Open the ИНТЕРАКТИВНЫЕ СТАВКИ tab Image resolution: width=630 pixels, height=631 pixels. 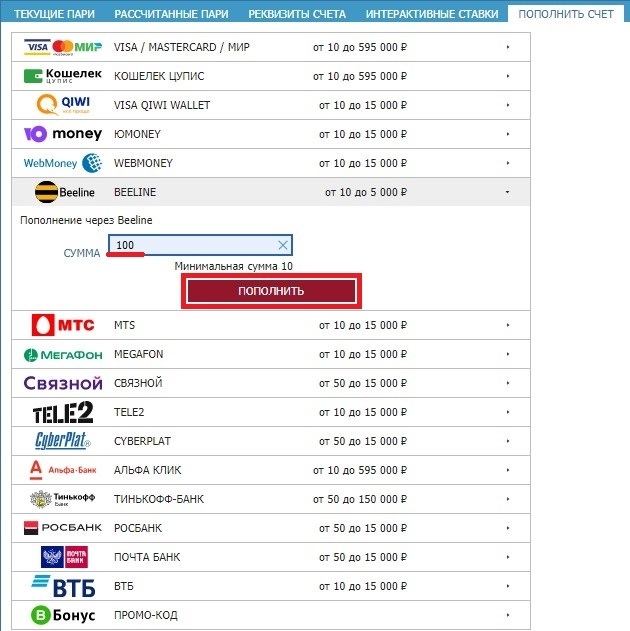click(x=432, y=14)
